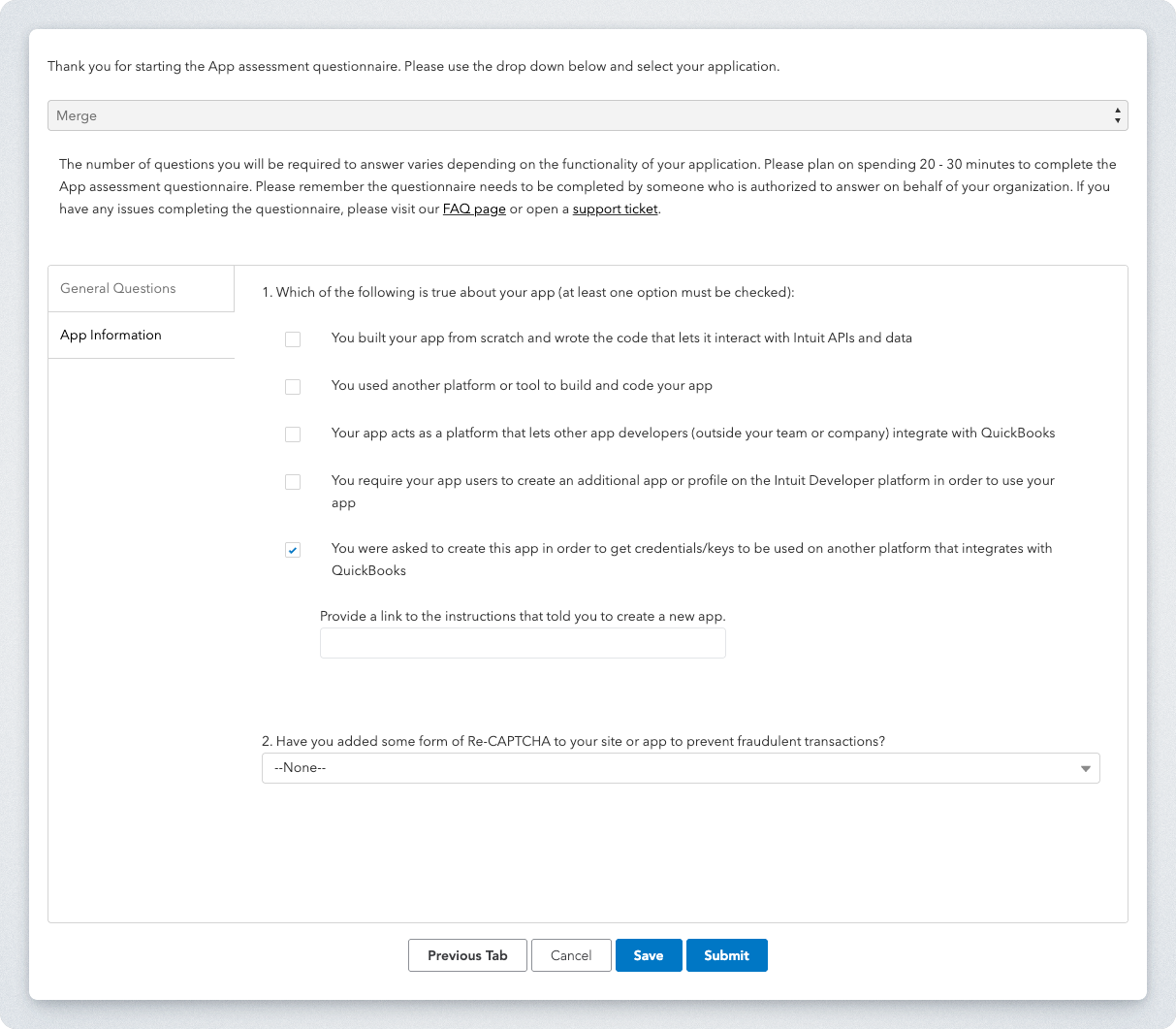Uncheck 'asked to create this app' option
Image resolution: width=1176 pixels, height=1029 pixels.
click(293, 550)
